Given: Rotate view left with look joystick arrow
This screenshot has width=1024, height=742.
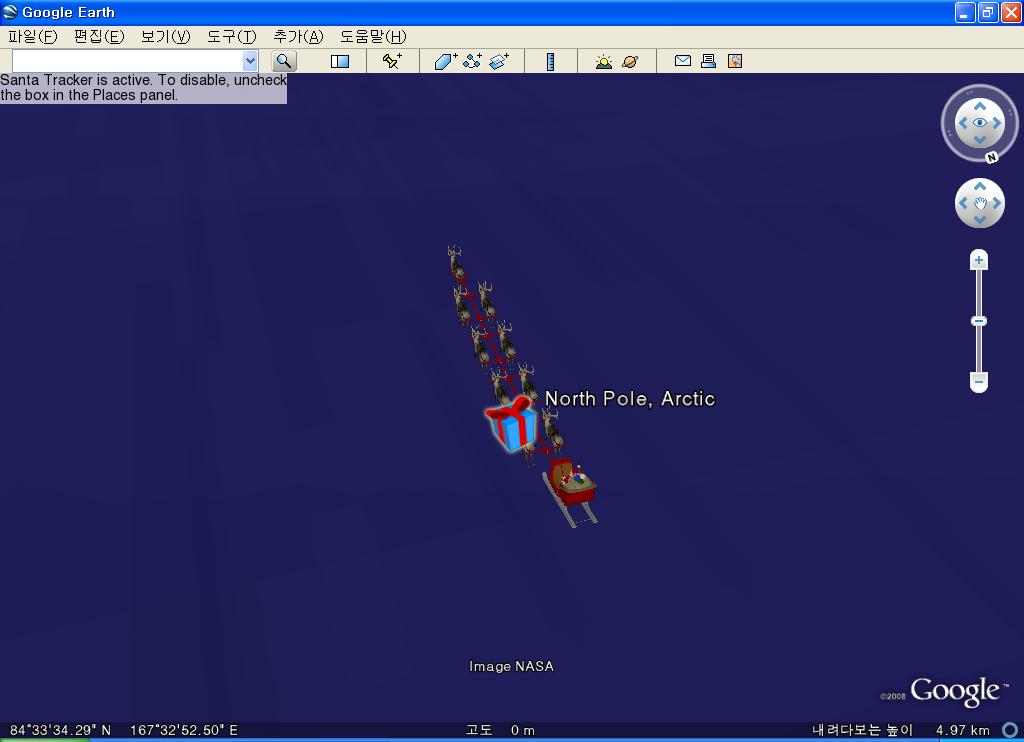Looking at the screenshot, I should 963,123.
